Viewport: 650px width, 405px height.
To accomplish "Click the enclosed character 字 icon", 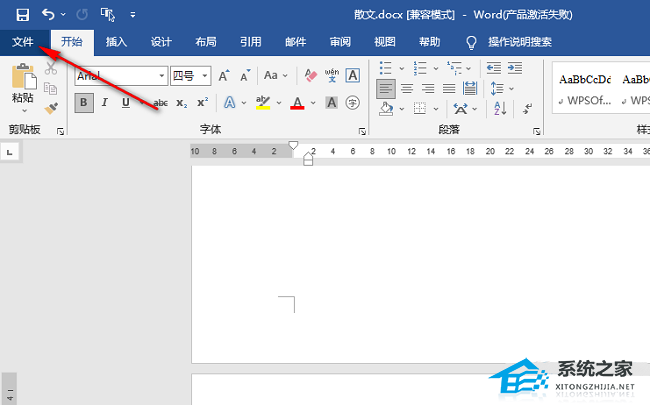I will [352, 102].
